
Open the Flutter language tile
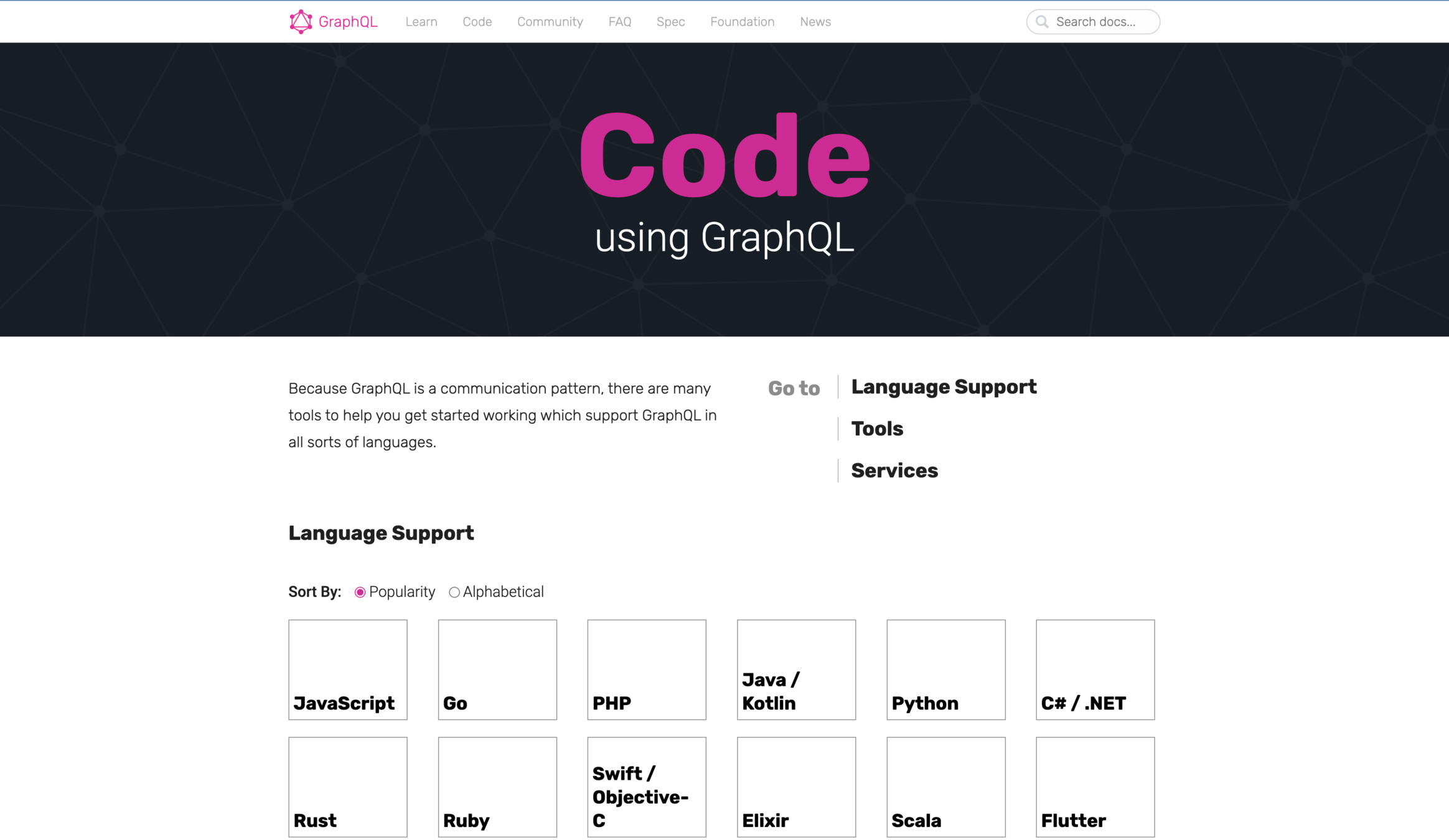1095,787
